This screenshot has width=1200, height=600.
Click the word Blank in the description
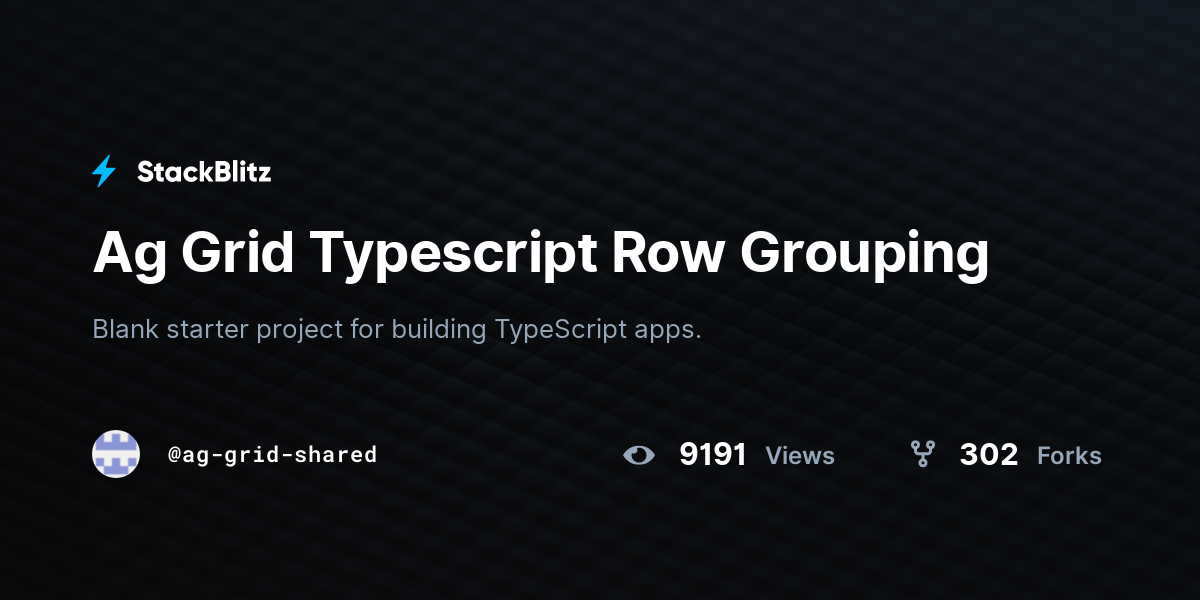point(127,330)
